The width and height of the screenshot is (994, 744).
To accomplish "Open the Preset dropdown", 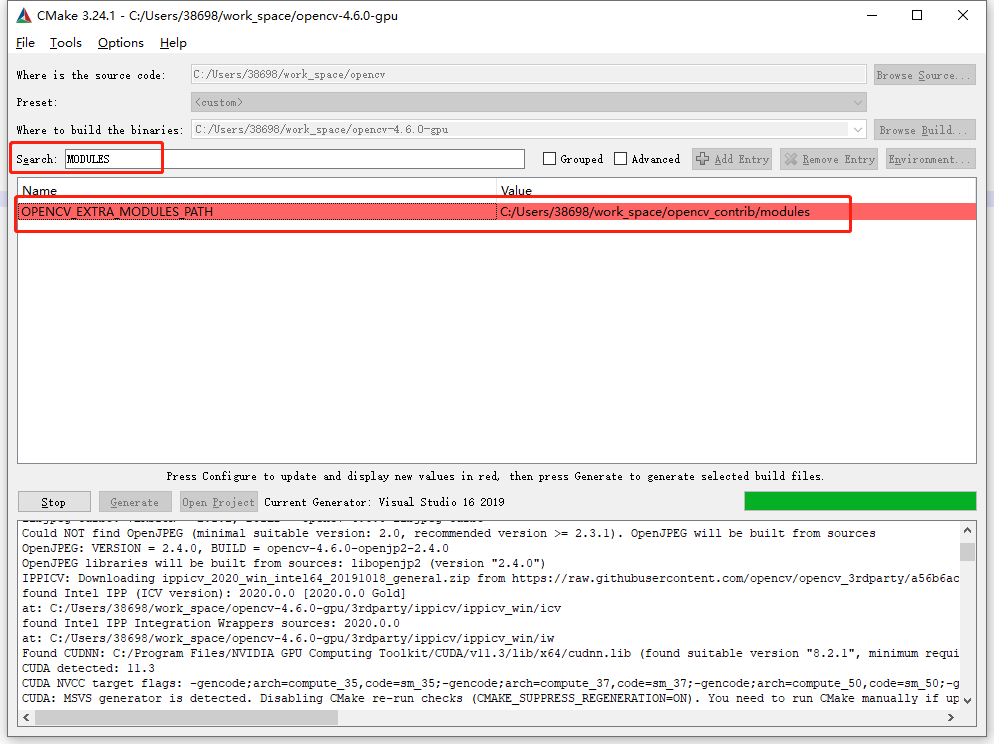I will (528, 102).
